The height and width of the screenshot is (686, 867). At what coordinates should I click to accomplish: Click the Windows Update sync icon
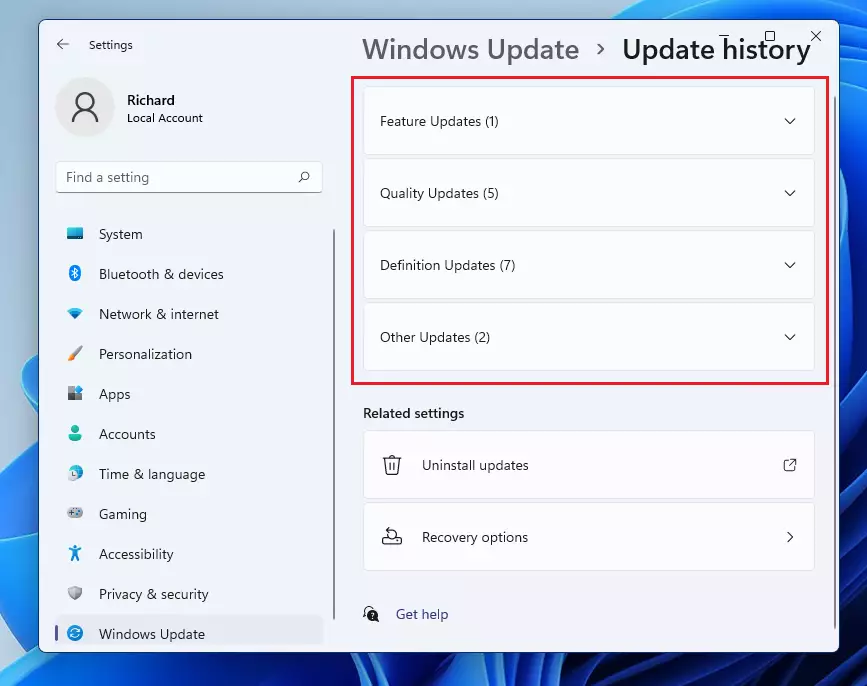(x=75, y=633)
